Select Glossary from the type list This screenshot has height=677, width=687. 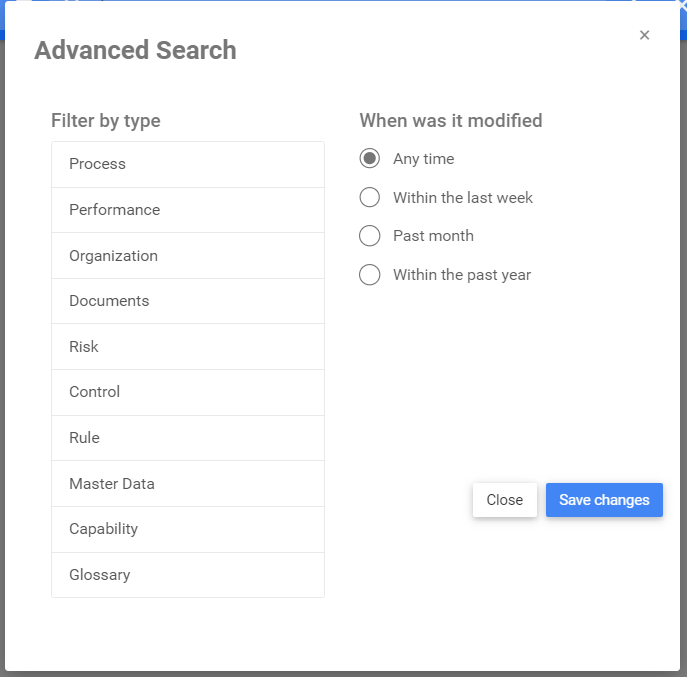click(188, 575)
